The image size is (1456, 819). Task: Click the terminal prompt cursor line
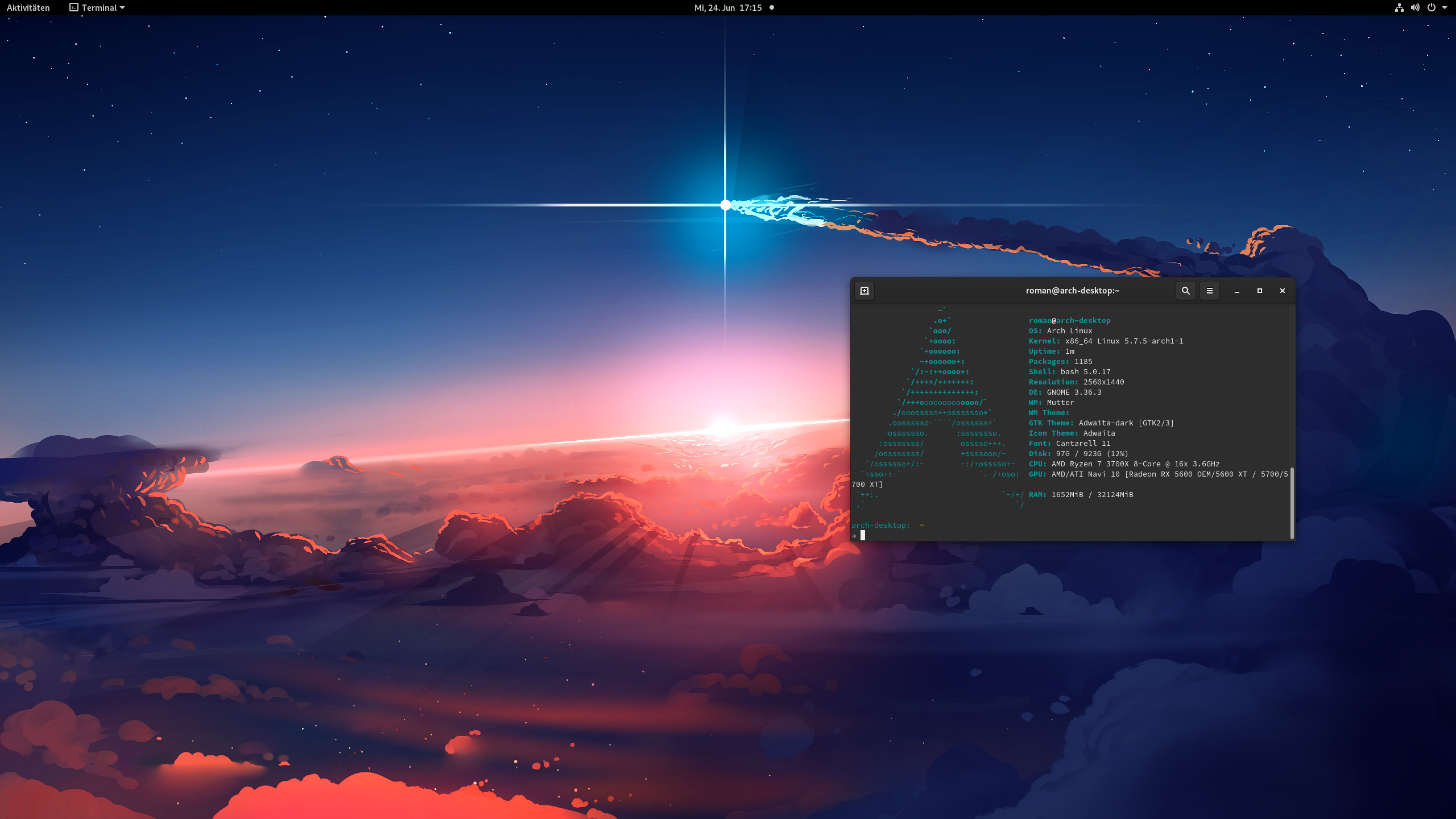[x=863, y=535]
